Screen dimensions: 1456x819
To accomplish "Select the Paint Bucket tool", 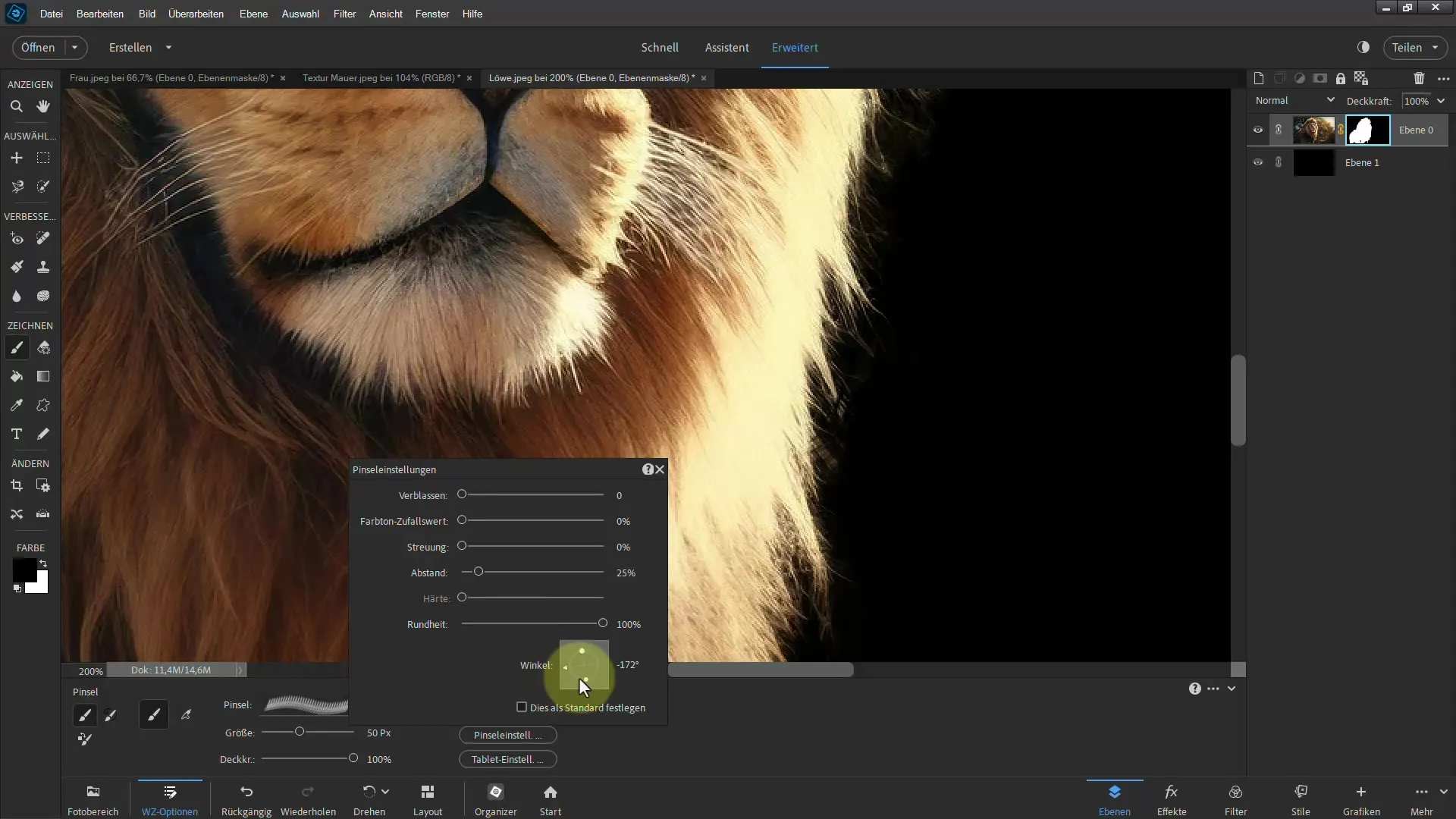I will pos(16,377).
